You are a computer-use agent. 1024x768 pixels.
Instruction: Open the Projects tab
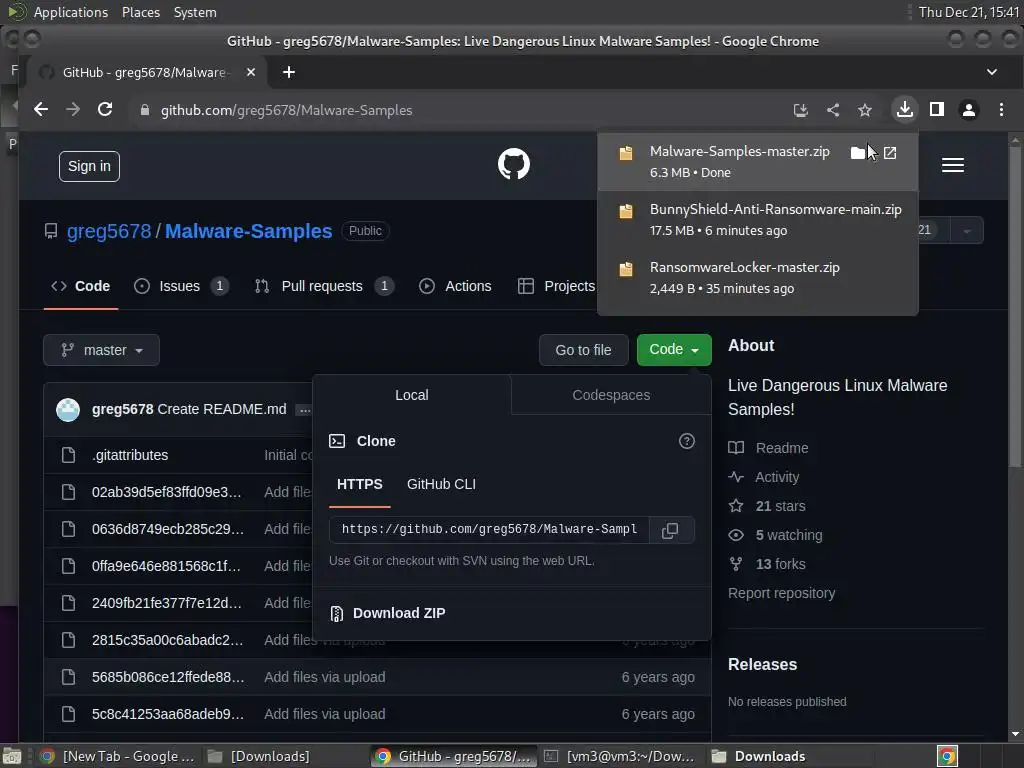[x=556, y=286]
